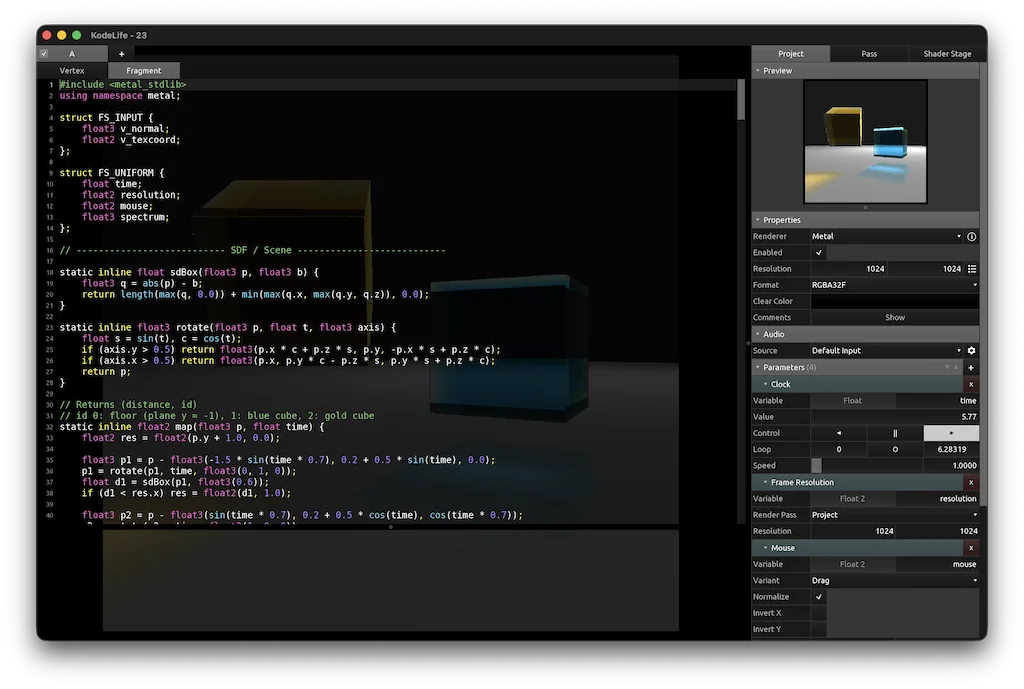Move parameter up arrow in Parameters header

(955, 367)
